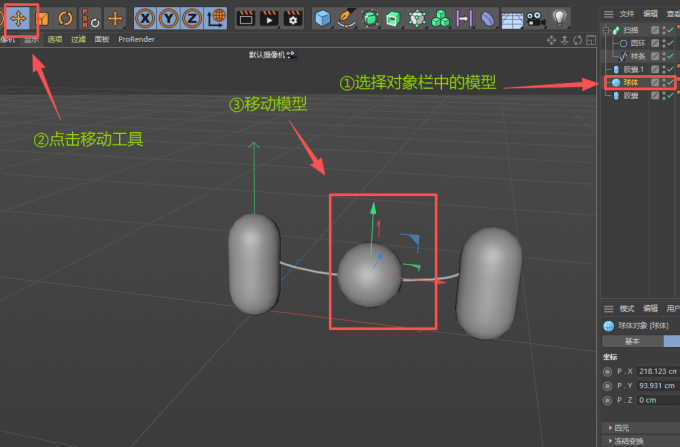Image resolution: width=680 pixels, height=447 pixels.
Task: Open the Edit Render Settings icon
Action: 292,18
